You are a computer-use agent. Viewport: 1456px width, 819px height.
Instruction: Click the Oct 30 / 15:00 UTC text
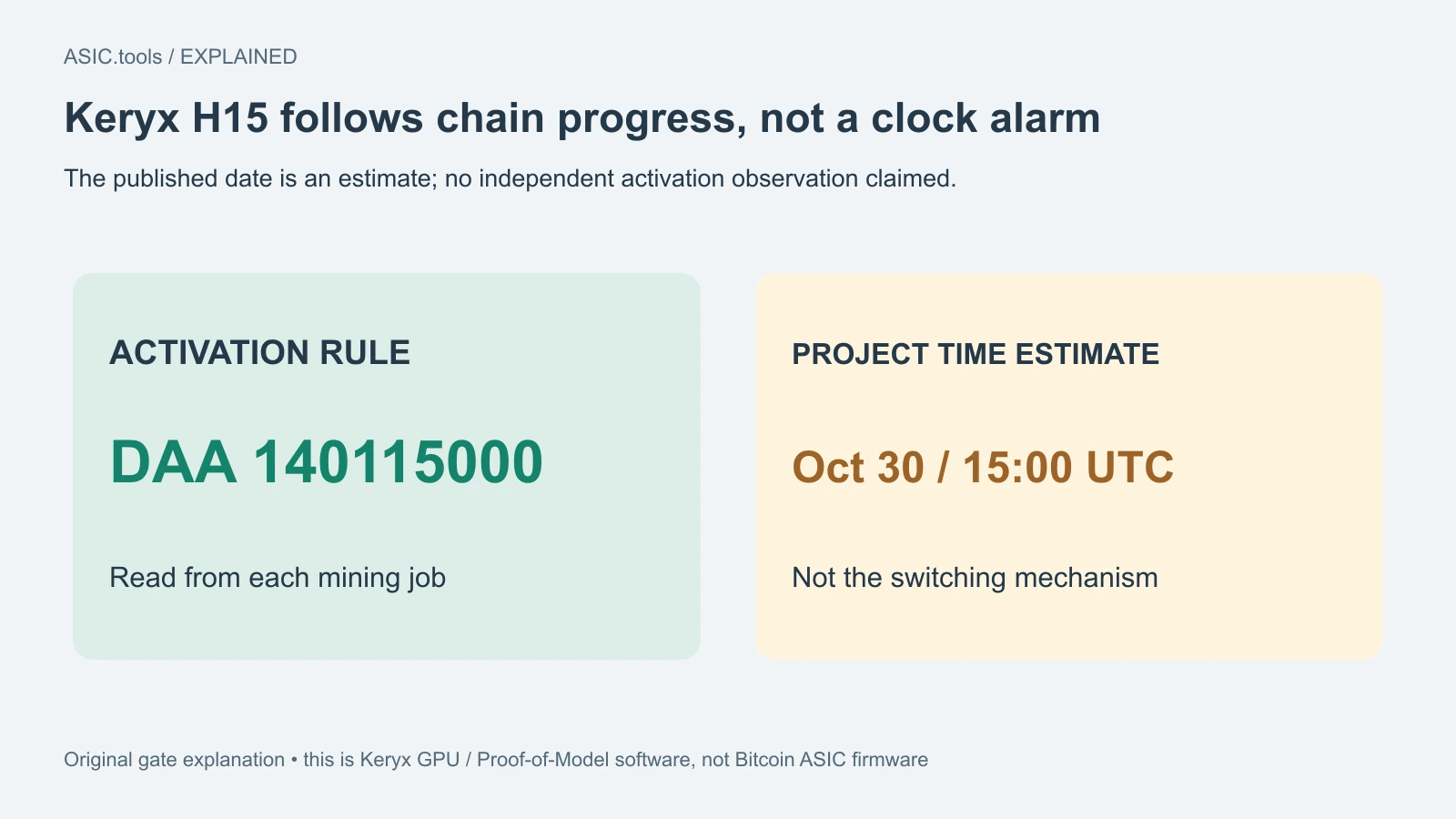pos(983,468)
